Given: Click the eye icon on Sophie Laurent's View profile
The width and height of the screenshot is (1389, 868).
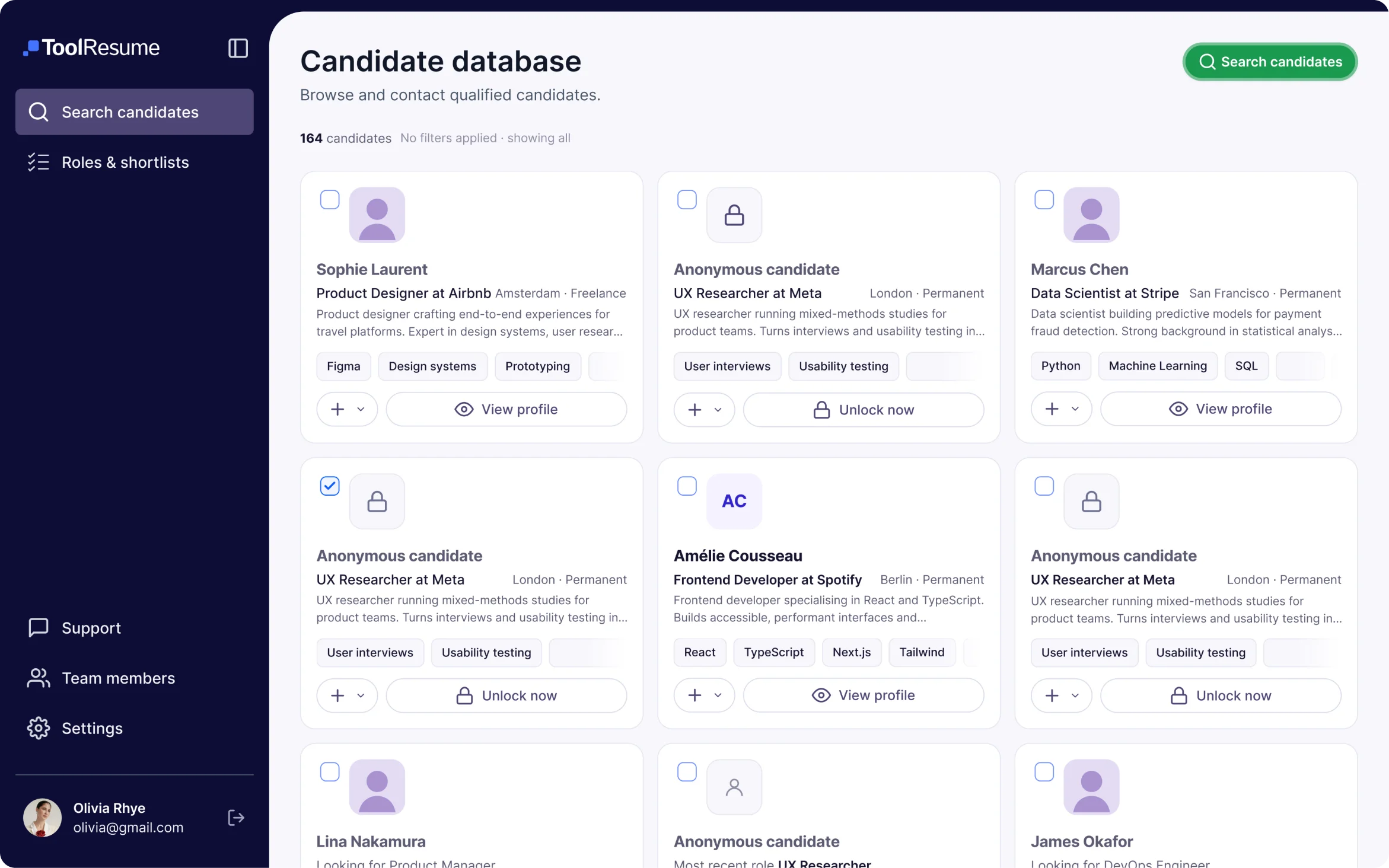Looking at the screenshot, I should pos(464,409).
